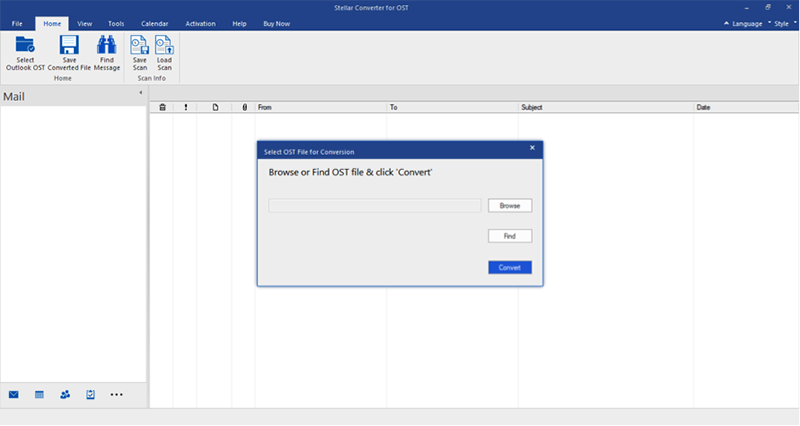Open the Tasks clipboard icon
800x426 pixels.
point(90,395)
